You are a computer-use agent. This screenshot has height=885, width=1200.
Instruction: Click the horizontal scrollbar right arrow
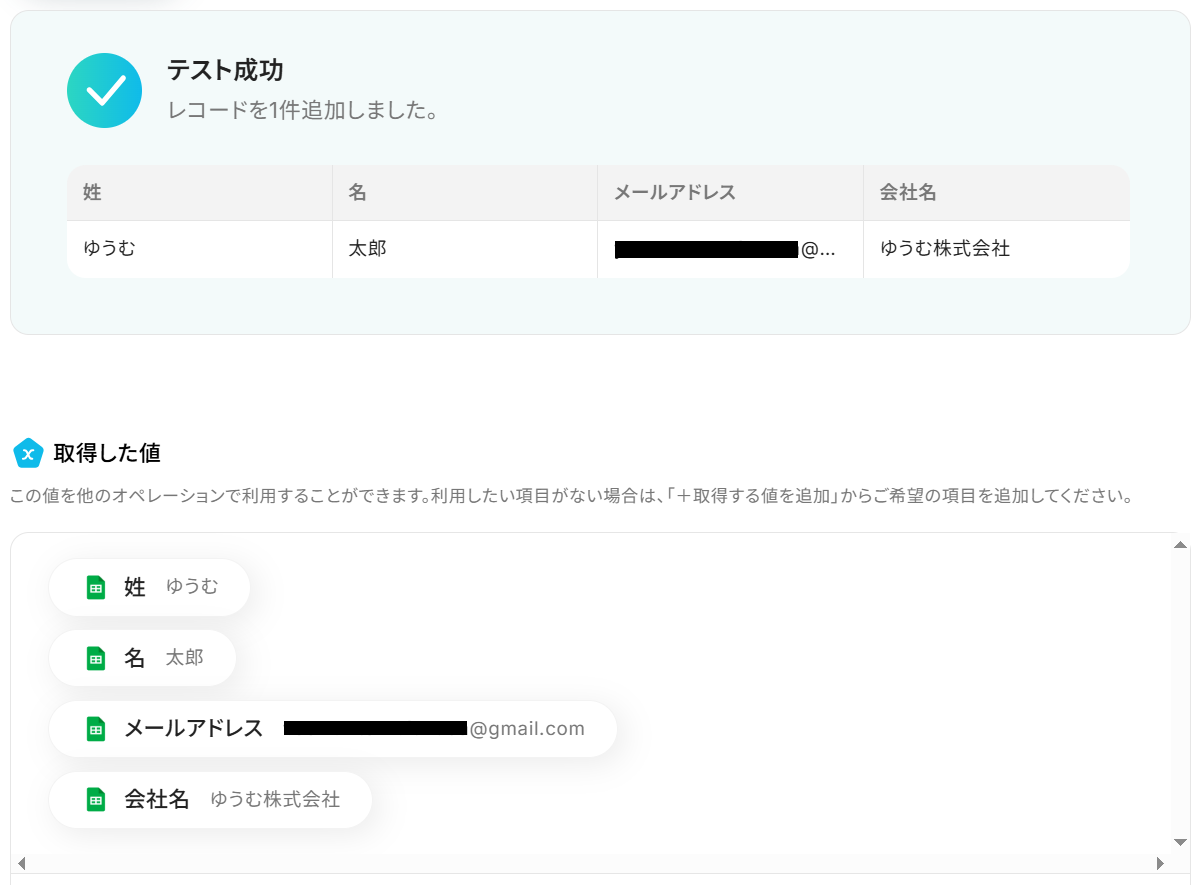pos(1160,863)
